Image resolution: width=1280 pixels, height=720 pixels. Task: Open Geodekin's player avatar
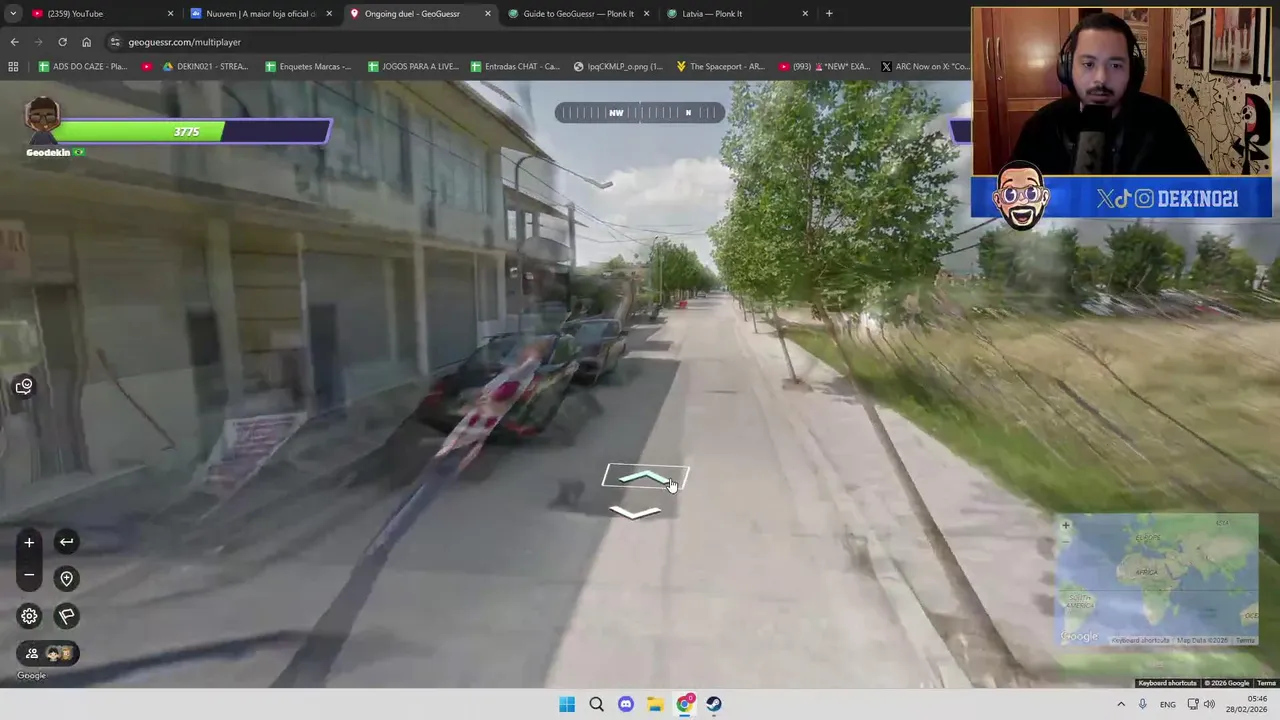pos(42,121)
